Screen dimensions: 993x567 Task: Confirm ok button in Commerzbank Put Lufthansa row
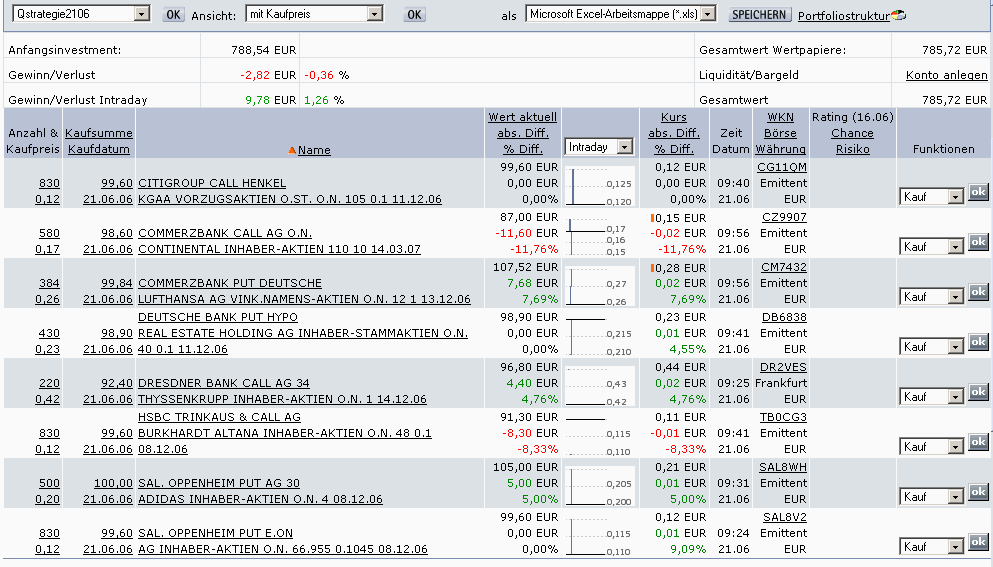click(978, 292)
